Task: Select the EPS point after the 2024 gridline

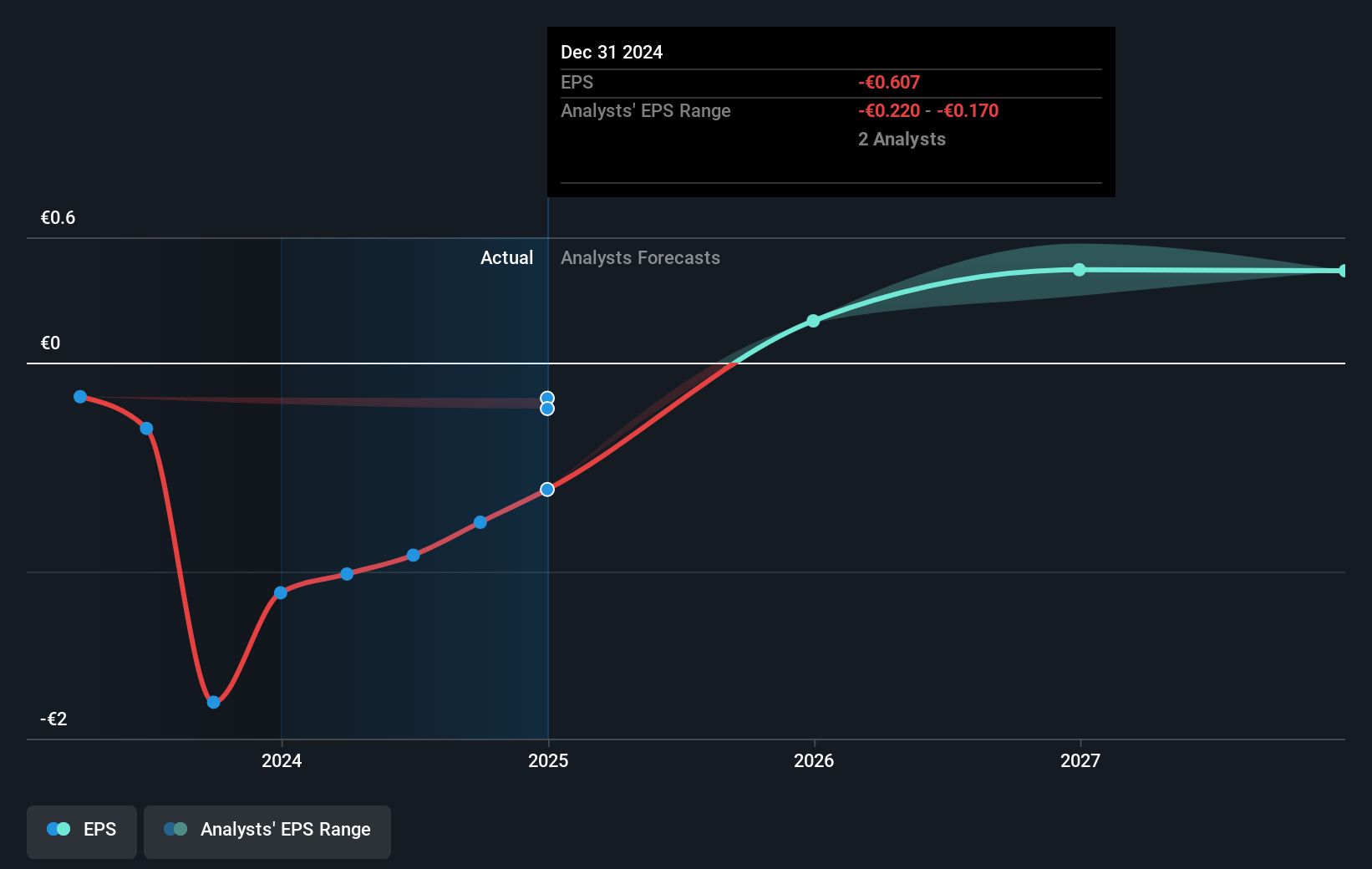Action: [x=347, y=574]
